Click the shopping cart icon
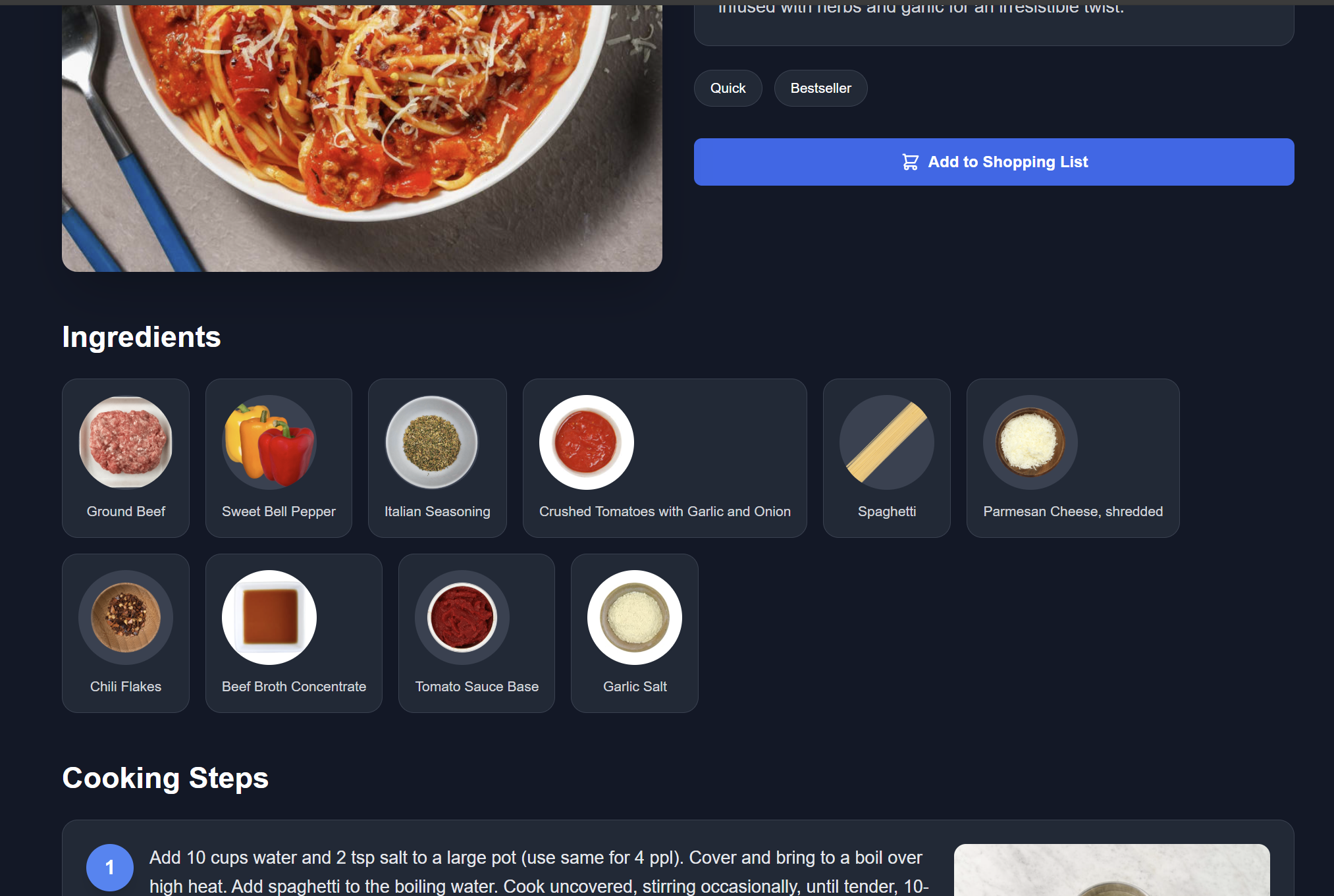The height and width of the screenshot is (896, 1334). [910, 162]
